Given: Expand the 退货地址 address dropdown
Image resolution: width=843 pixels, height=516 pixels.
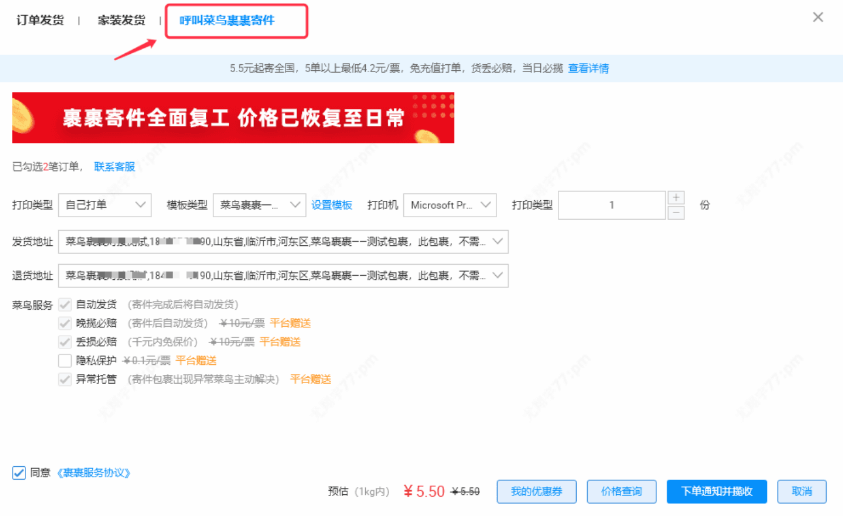Looking at the screenshot, I should [283, 276].
